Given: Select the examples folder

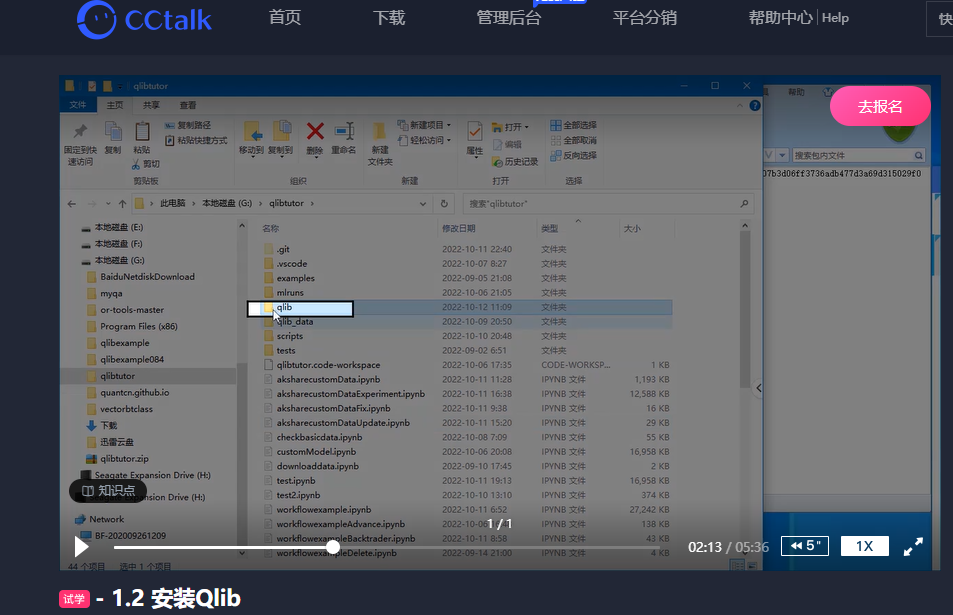Looking at the screenshot, I should point(295,278).
